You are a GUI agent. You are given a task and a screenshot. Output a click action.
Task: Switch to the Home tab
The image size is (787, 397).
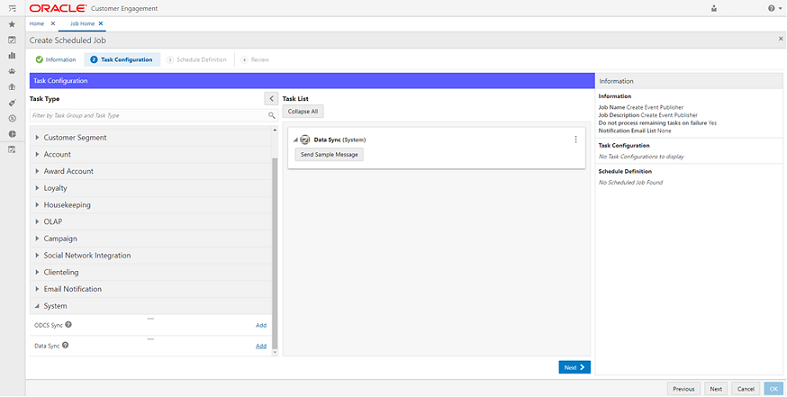[x=37, y=24]
